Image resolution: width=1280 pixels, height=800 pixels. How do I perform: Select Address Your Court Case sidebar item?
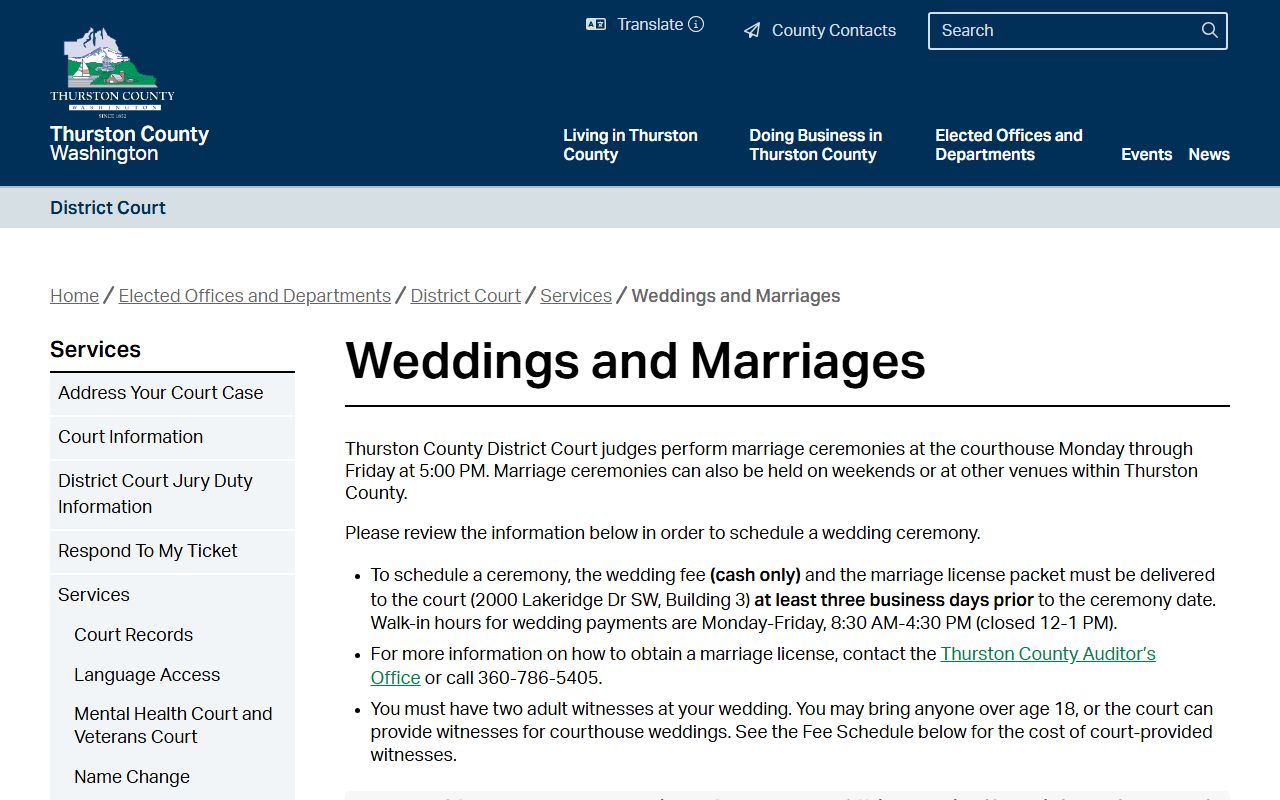coord(172,393)
